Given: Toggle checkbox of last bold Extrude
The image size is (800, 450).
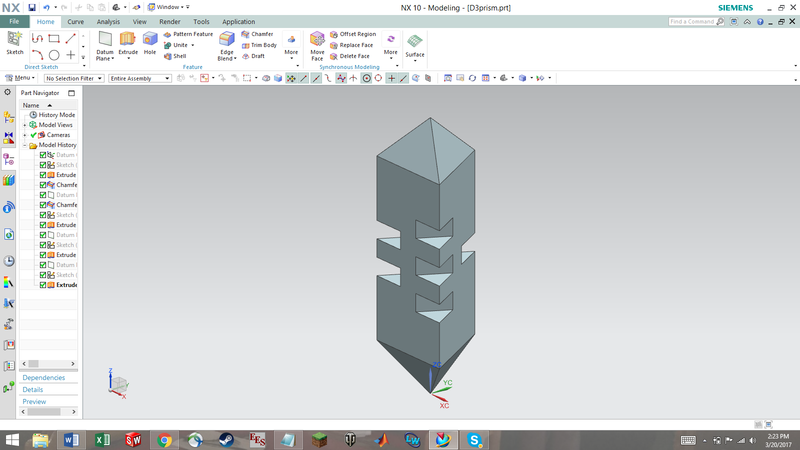Looking at the screenshot, I should pyautogui.click(x=43, y=285).
